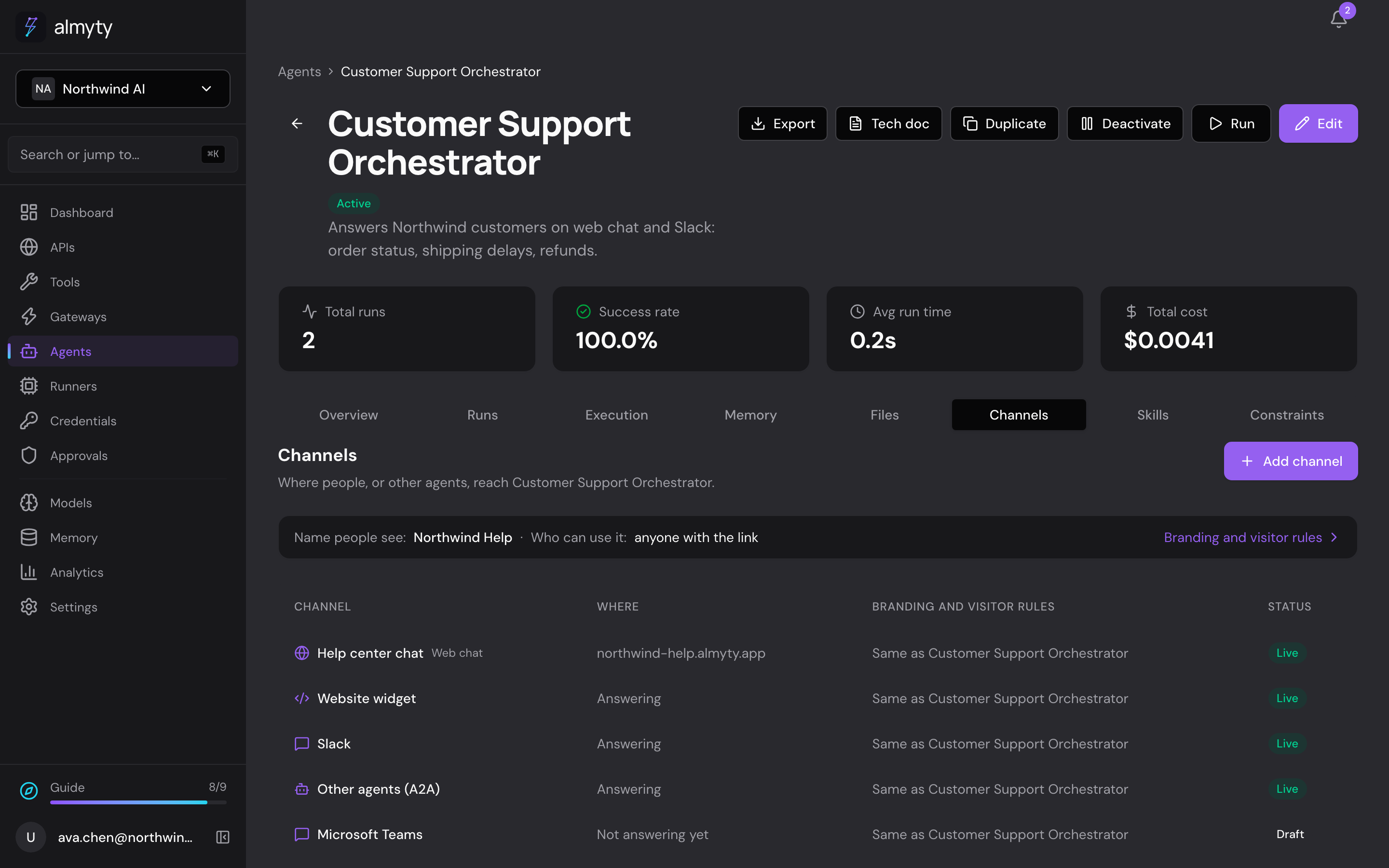Open Approvals in the sidebar
Viewport: 1389px width, 868px height.
[x=123, y=455]
